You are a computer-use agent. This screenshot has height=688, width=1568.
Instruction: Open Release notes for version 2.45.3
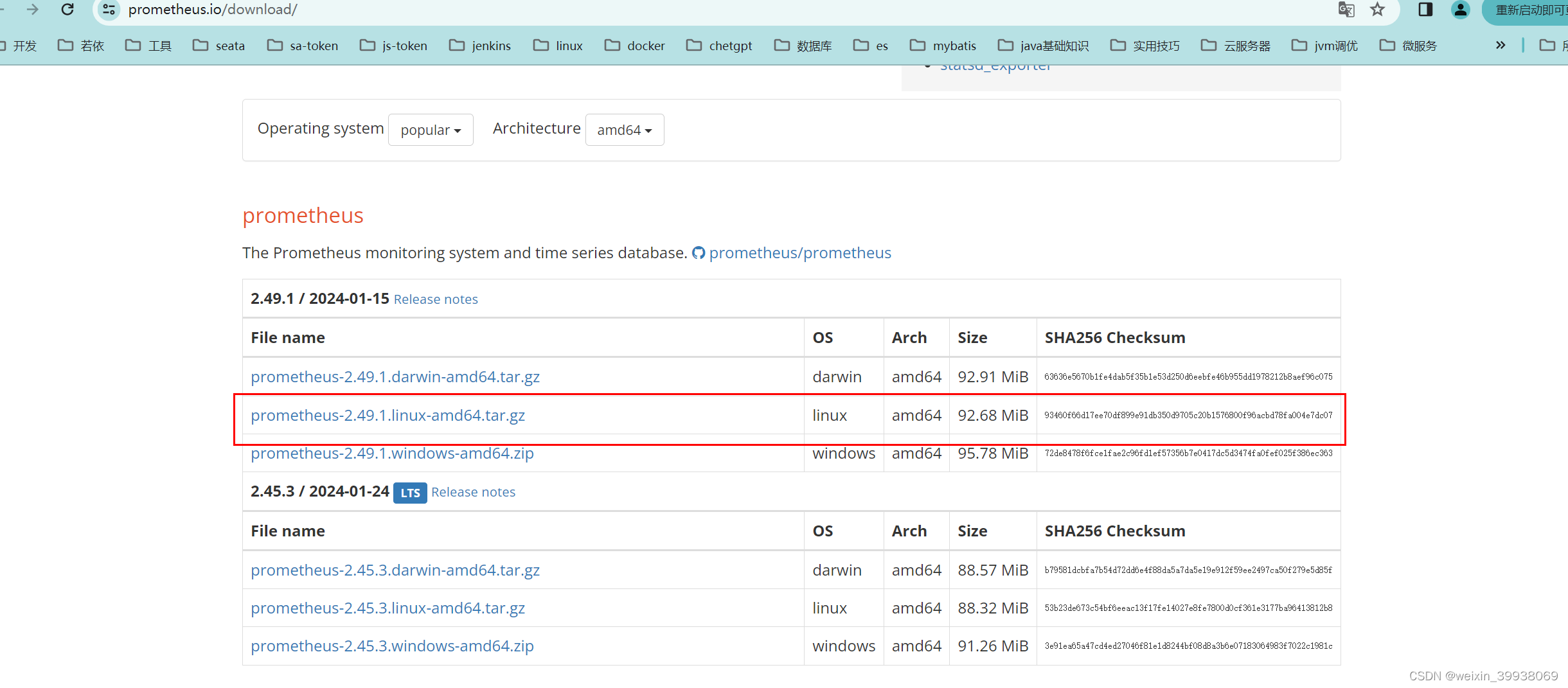tap(473, 492)
